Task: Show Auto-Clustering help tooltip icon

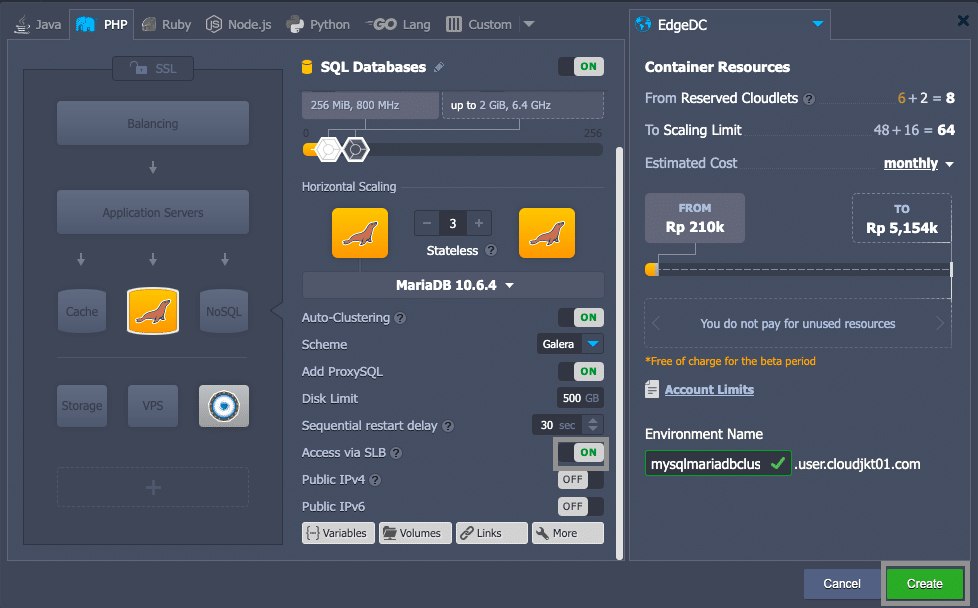Action: [x=400, y=318]
